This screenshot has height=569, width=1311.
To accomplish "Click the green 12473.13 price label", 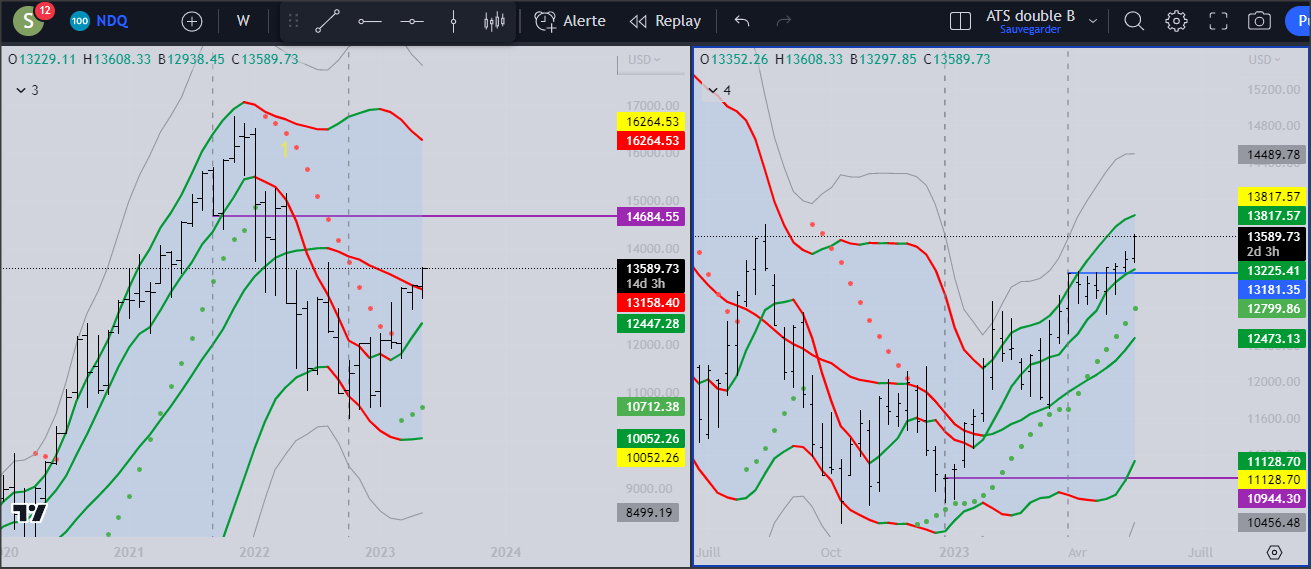I will pos(1271,340).
